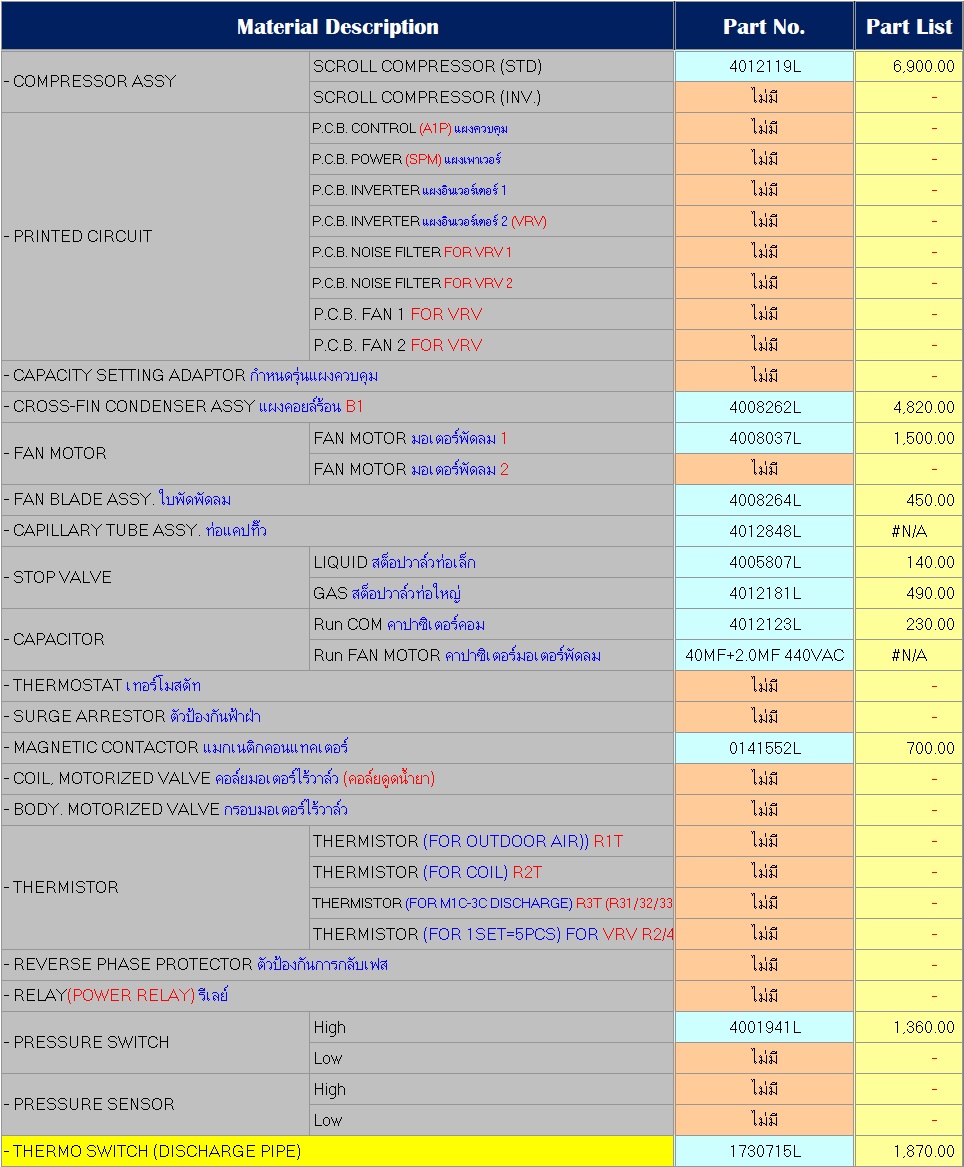
Task: Select the STOP VALVE category cell
Action: click(156, 578)
